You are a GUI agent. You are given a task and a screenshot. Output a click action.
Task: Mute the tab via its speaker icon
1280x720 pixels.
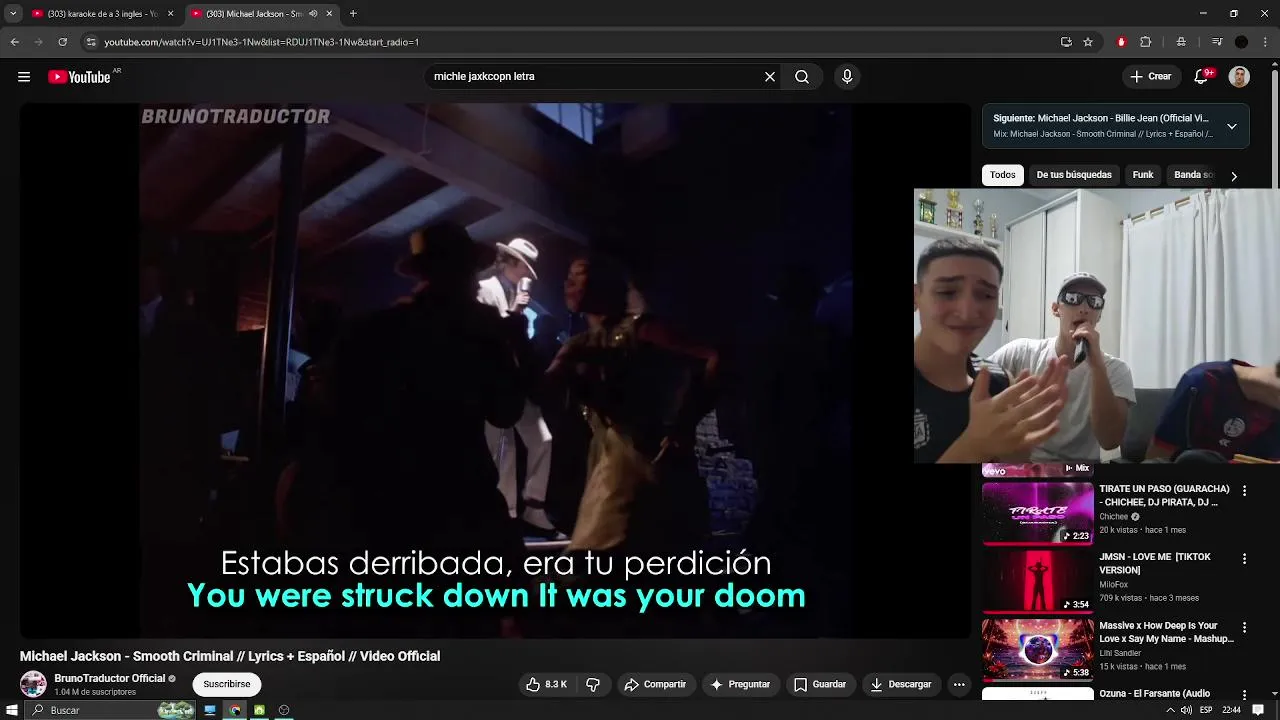pyautogui.click(x=313, y=14)
